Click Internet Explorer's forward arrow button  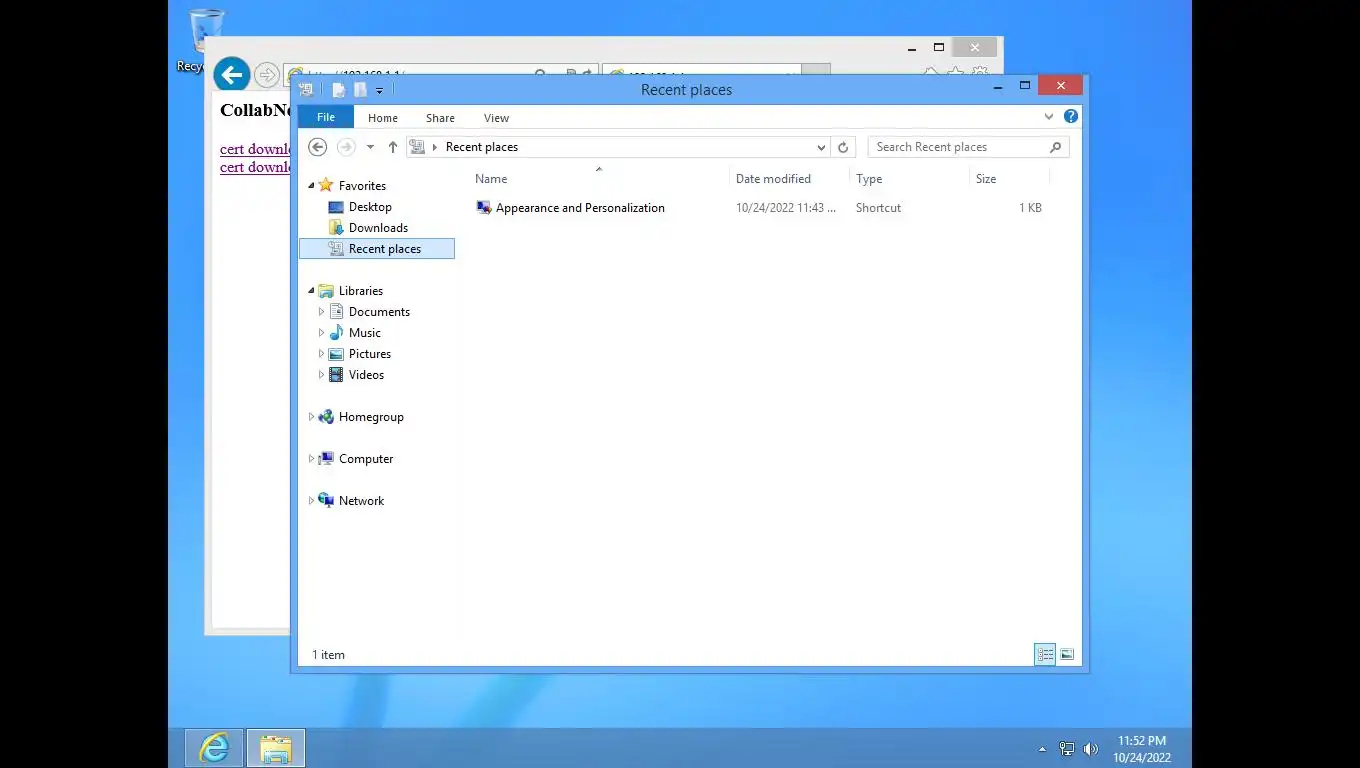pos(267,75)
